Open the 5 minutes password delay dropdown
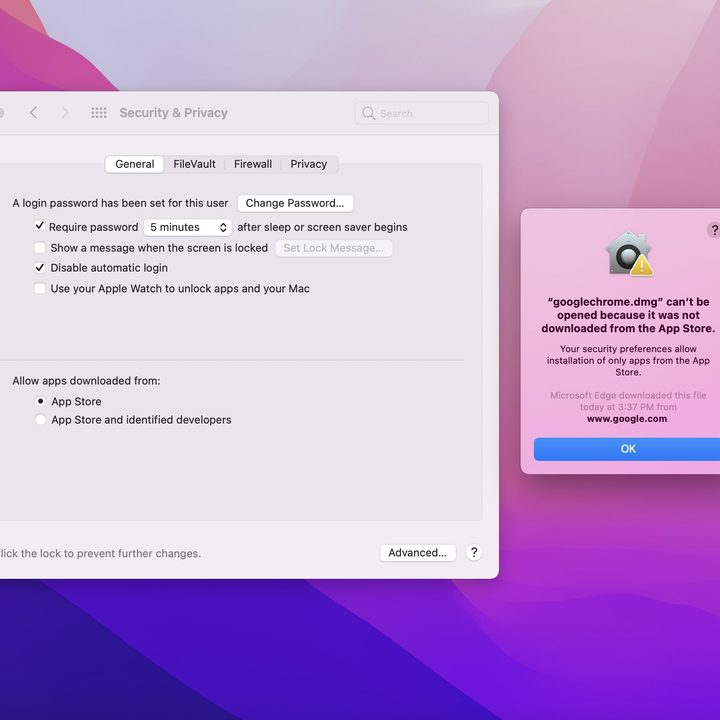720x720 pixels. pyautogui.click(x=187, y=227)
